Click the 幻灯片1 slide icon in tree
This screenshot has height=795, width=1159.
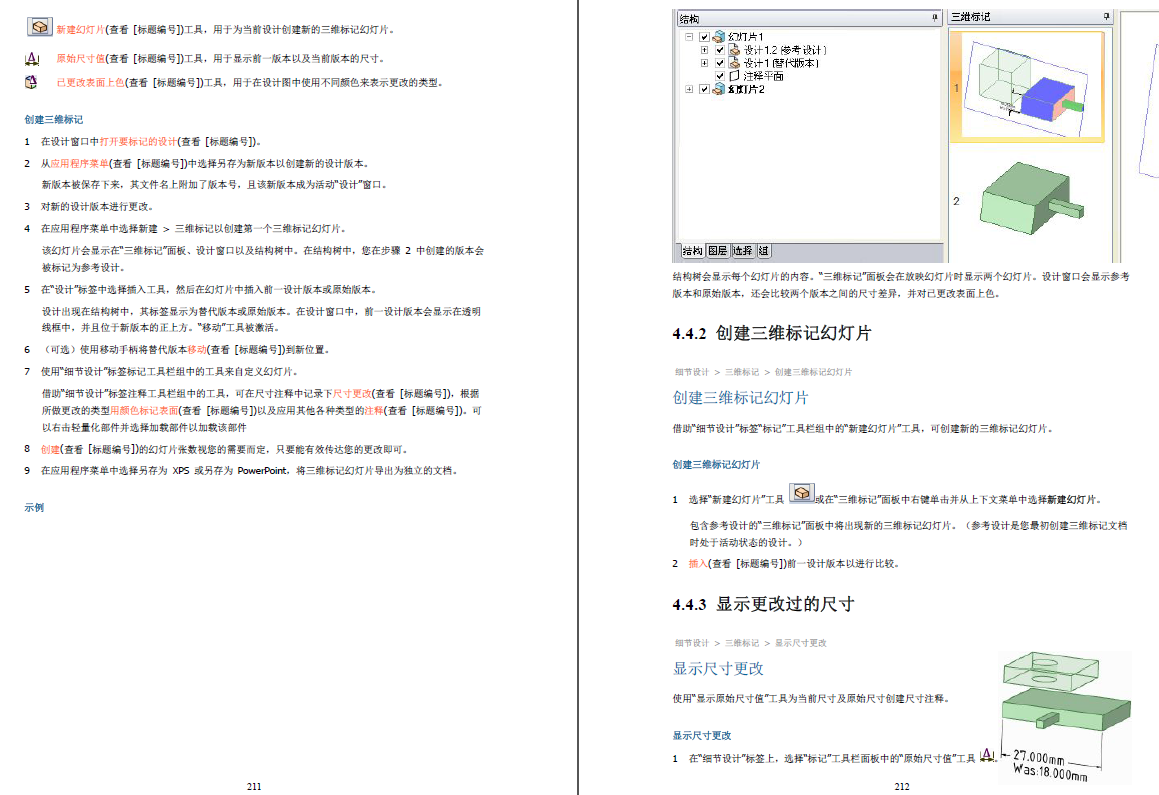[x=718, y=36]
